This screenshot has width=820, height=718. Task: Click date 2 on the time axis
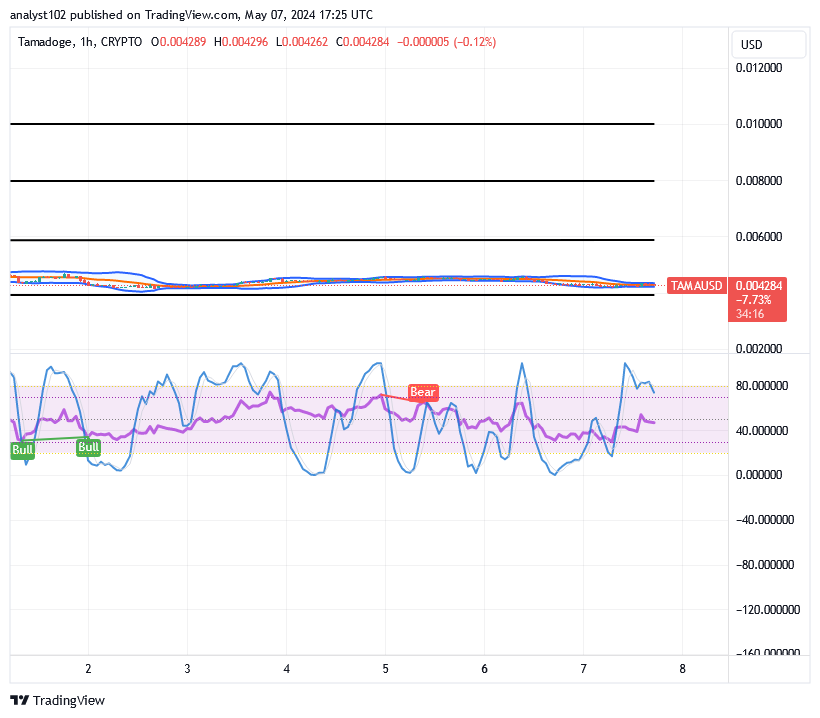point(88,669)
